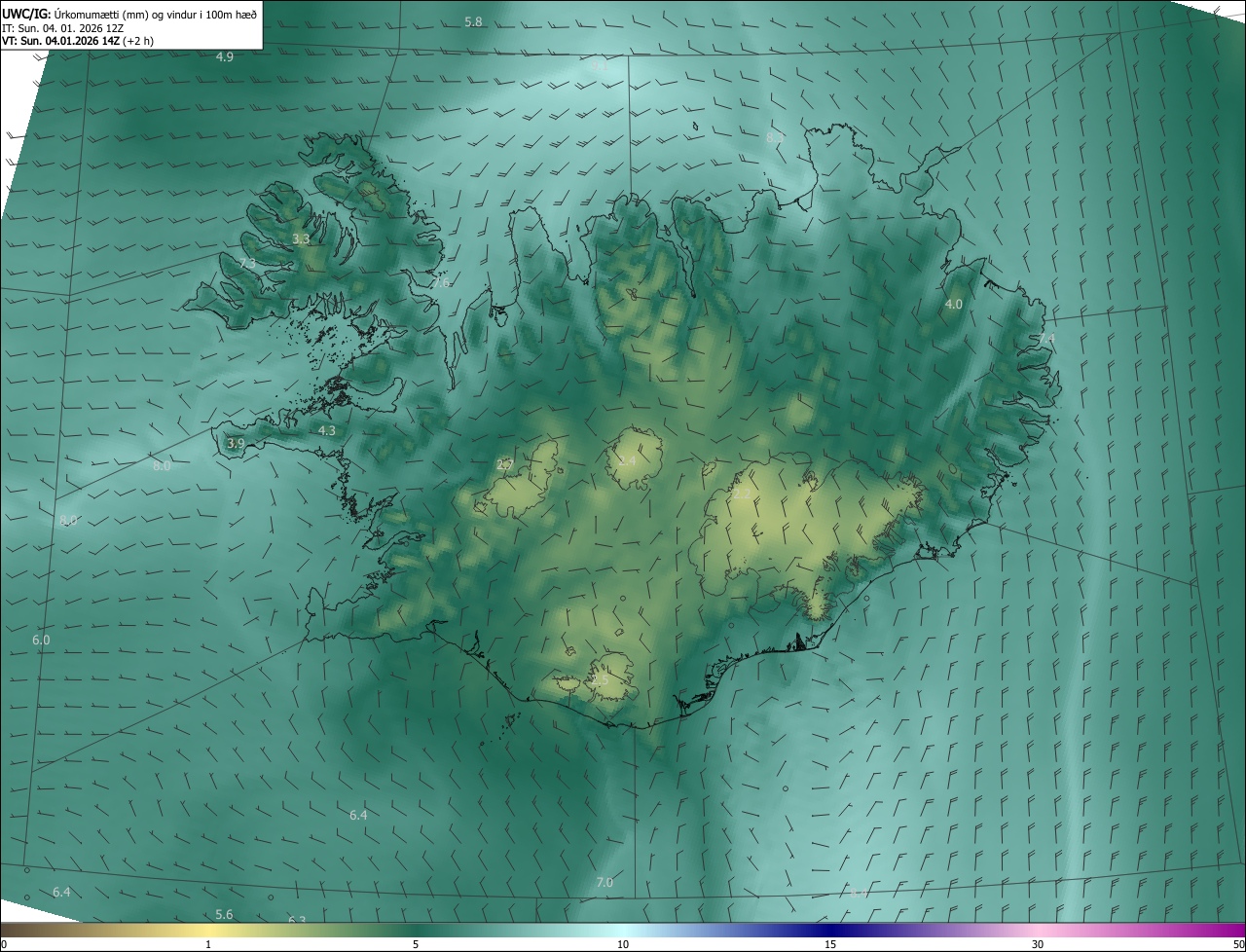Click the colour scale tick label 1
This screenshot has height=952, width=1246.
tap(208, 944)
